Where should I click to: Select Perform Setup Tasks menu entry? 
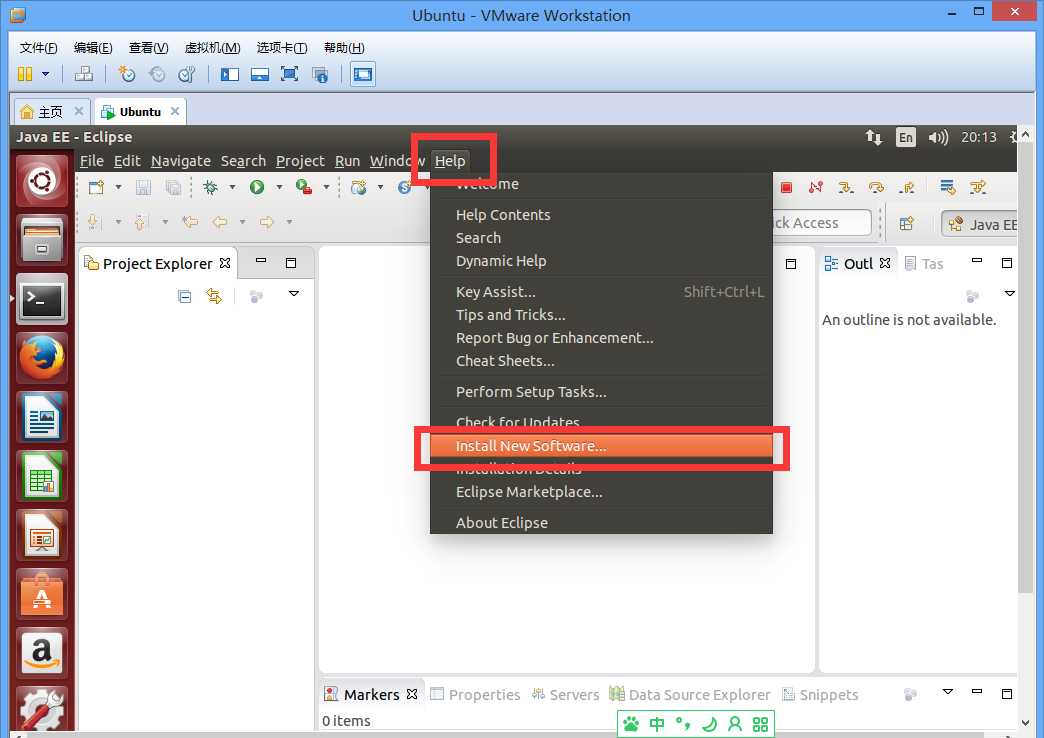[601, 392]
